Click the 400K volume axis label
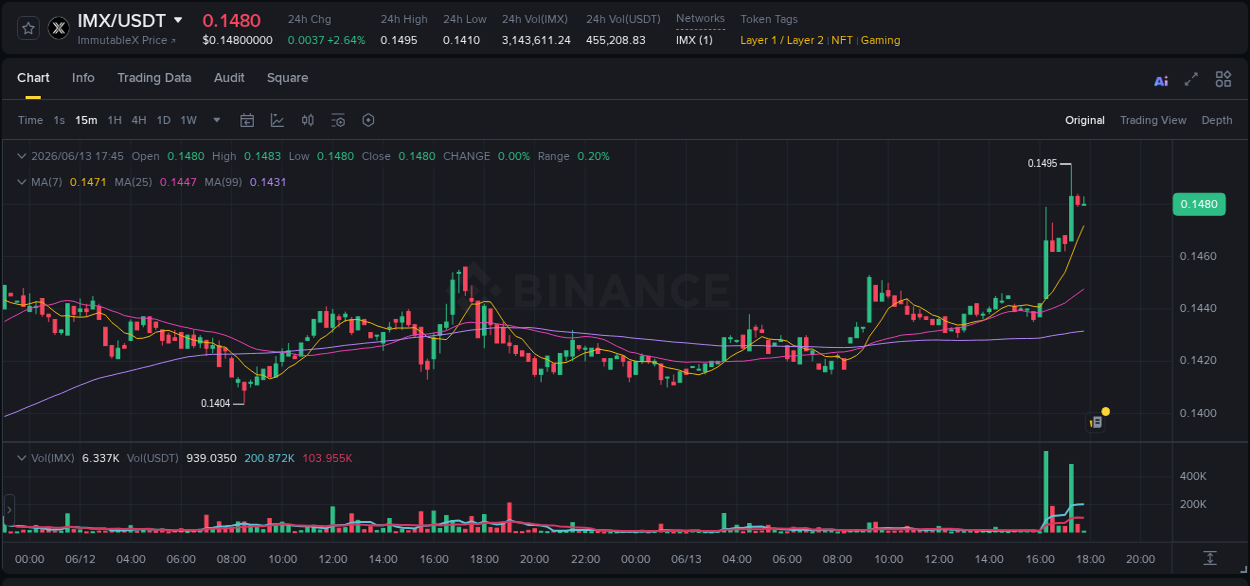Screen dimensions: 1250x586 (1193, 476)
